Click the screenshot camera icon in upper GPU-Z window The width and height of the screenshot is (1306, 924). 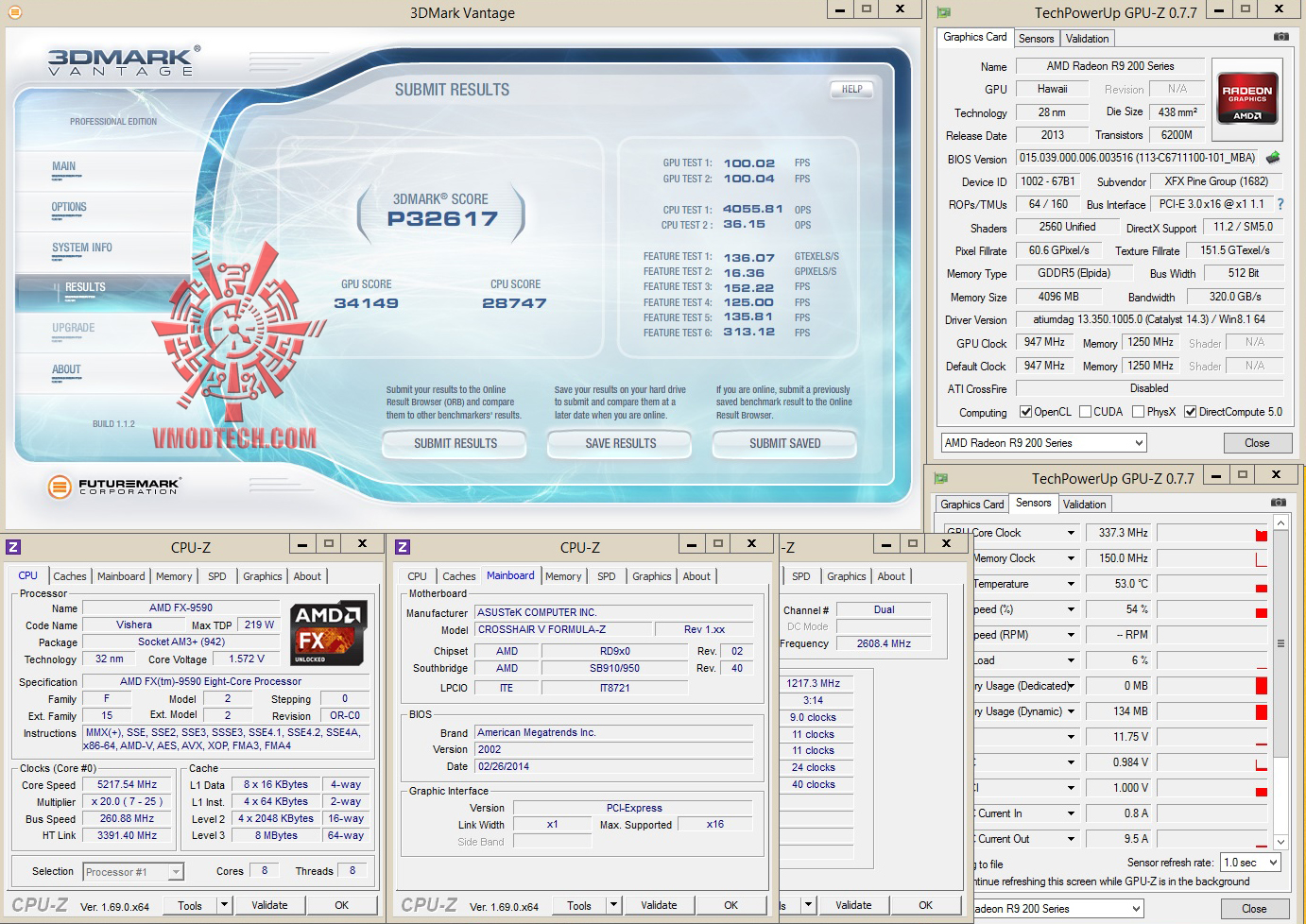(1280, 37)
